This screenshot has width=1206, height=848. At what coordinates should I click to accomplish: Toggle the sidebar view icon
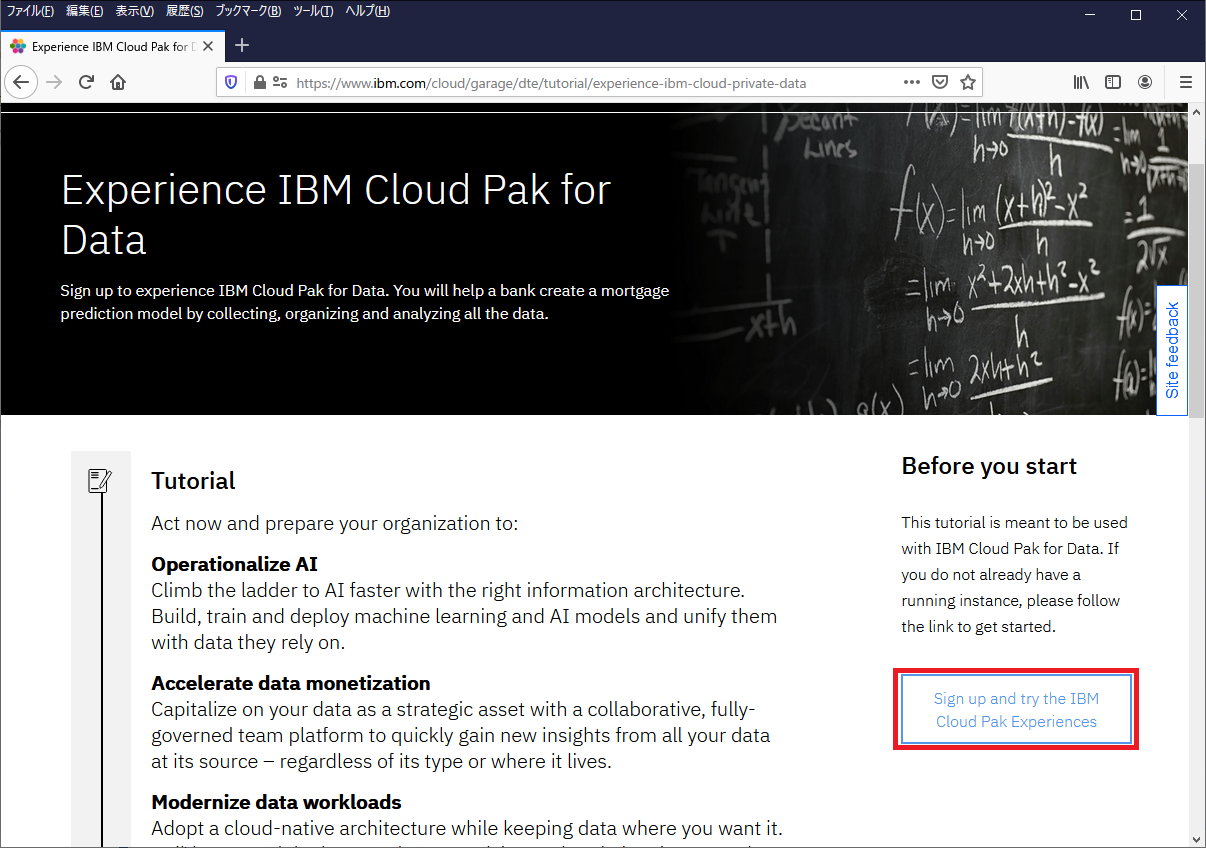click(x=1113, y=82)
